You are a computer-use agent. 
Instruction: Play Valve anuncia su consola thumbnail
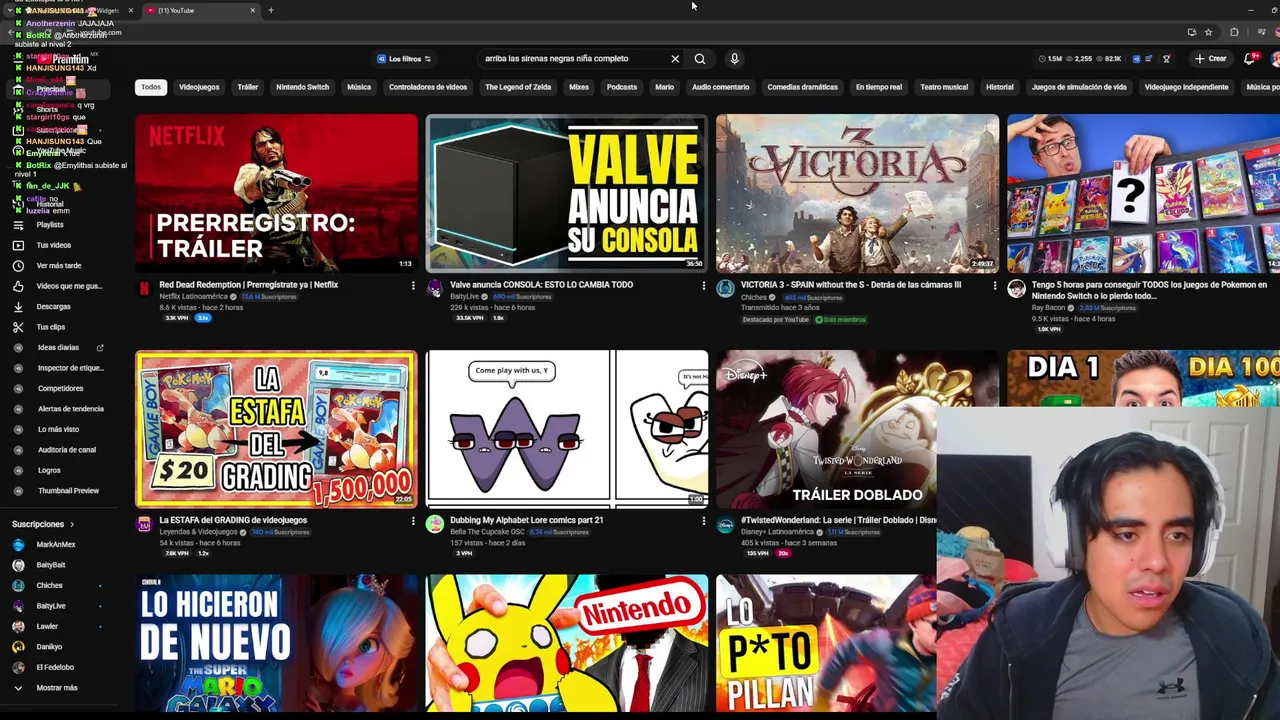(567, 193)
